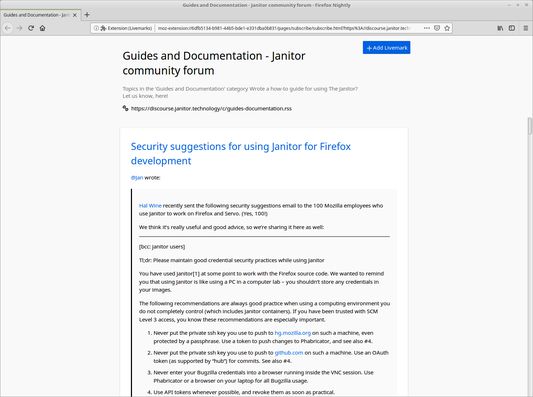Viewport: 533px width, 397px height.
Task: Click the Add Livemark button
Action: (x=386, y=48)
